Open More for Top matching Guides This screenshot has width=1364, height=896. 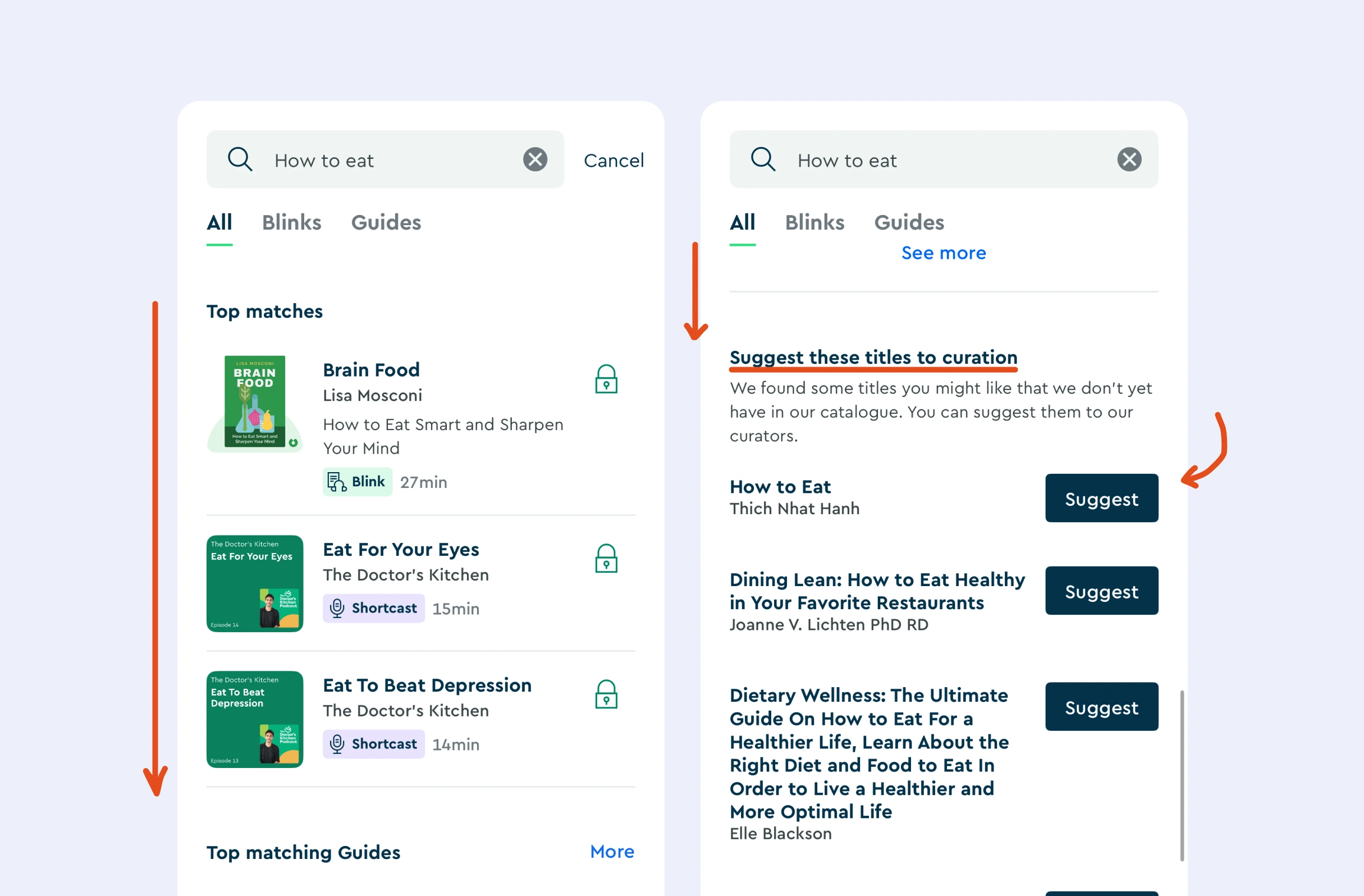tap(611, 851)
